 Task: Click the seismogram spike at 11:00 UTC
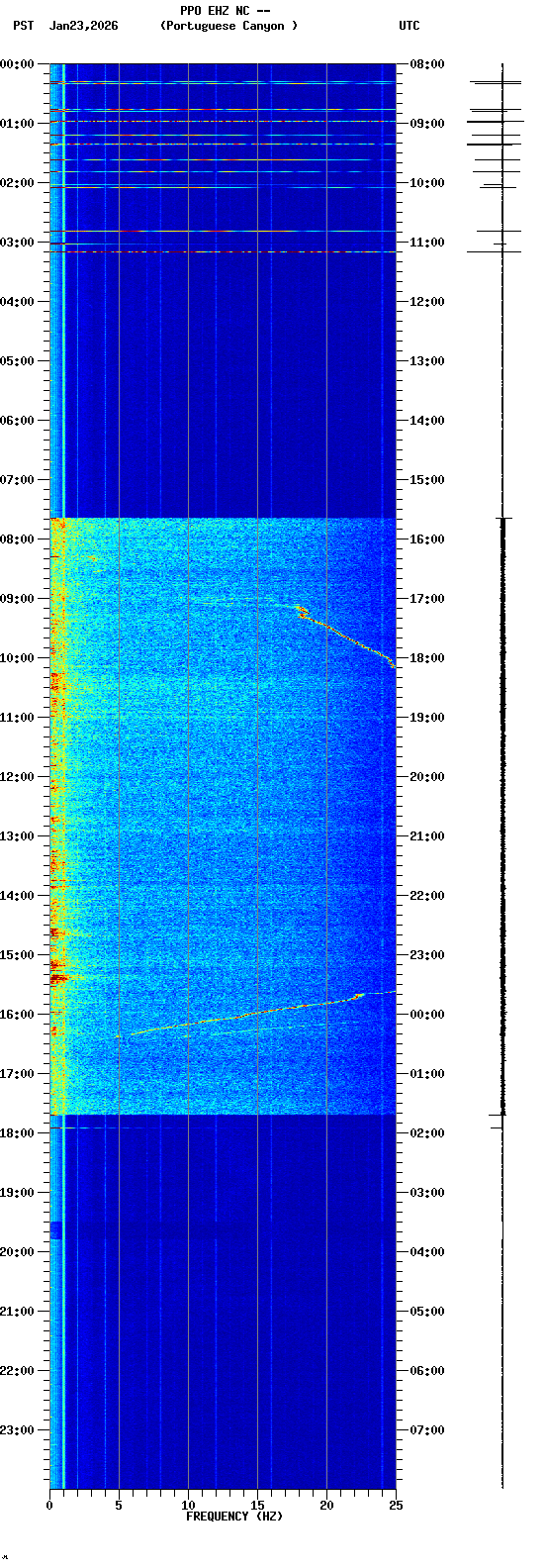500,244
